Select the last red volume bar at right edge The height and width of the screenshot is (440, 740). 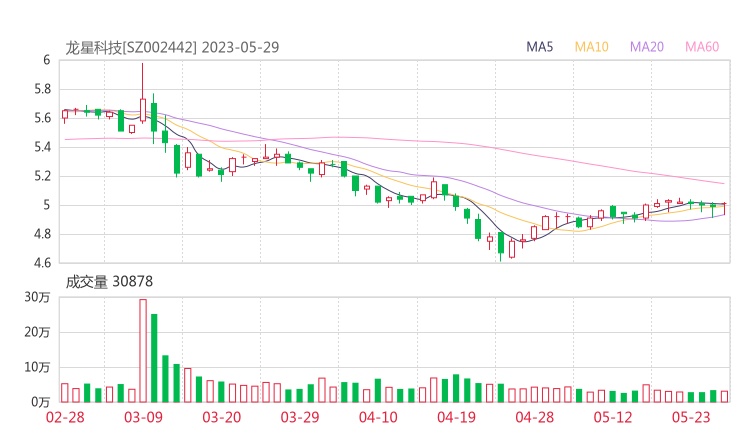(724, 397)
